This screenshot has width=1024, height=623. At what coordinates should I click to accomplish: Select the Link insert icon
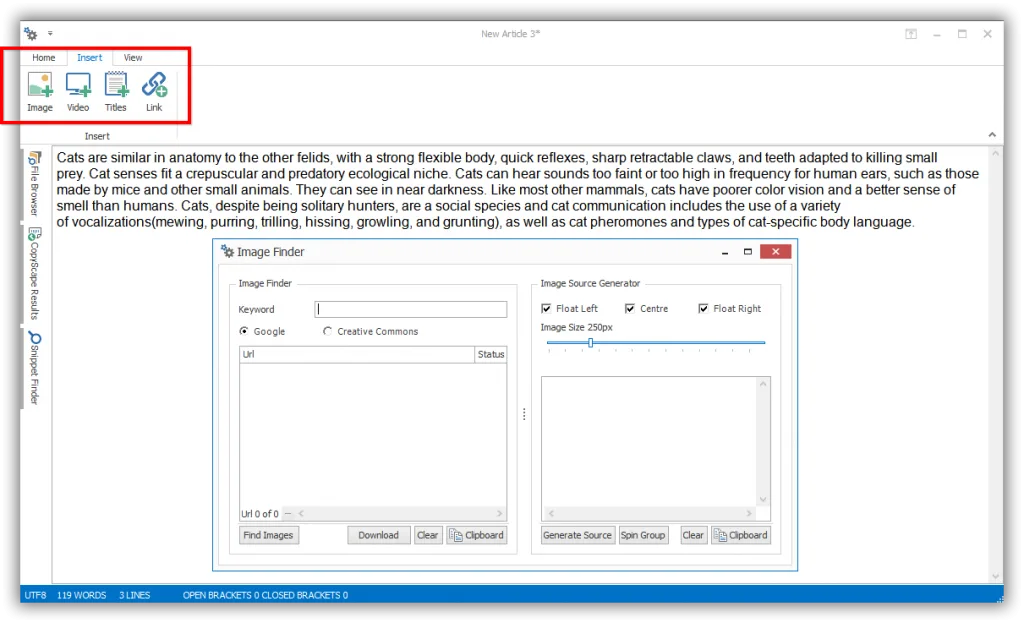click(x=154, y=92)
